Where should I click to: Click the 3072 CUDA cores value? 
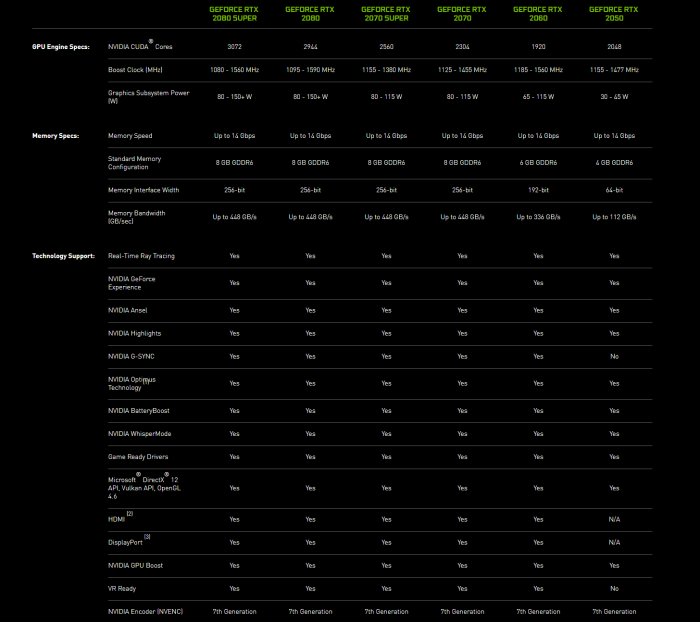[x=234, y=47]
